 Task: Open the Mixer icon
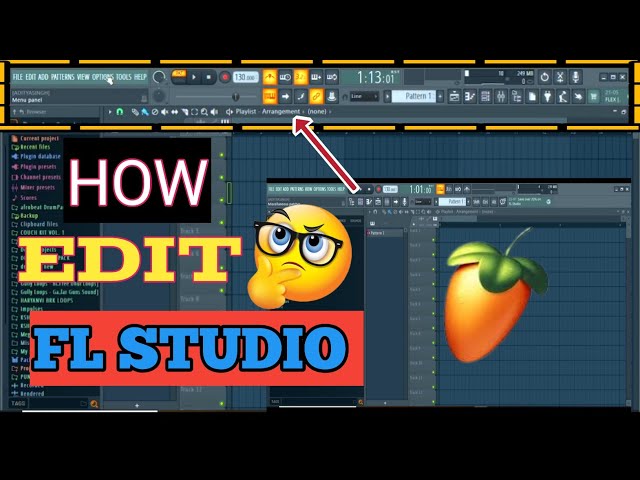(501, 97)
